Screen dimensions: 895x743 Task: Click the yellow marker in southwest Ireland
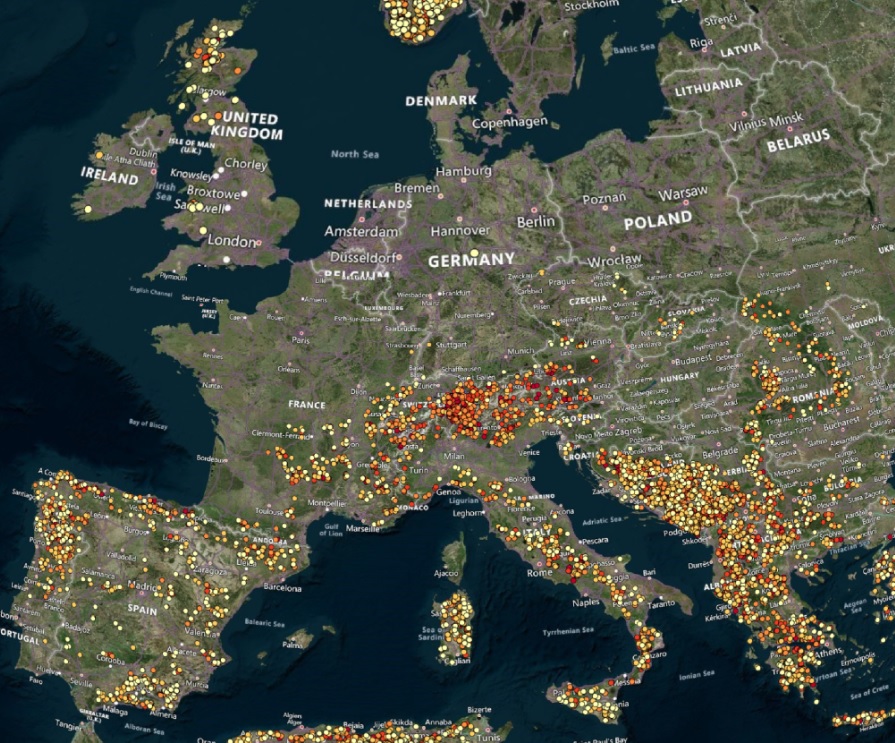[x=88, y=210]
